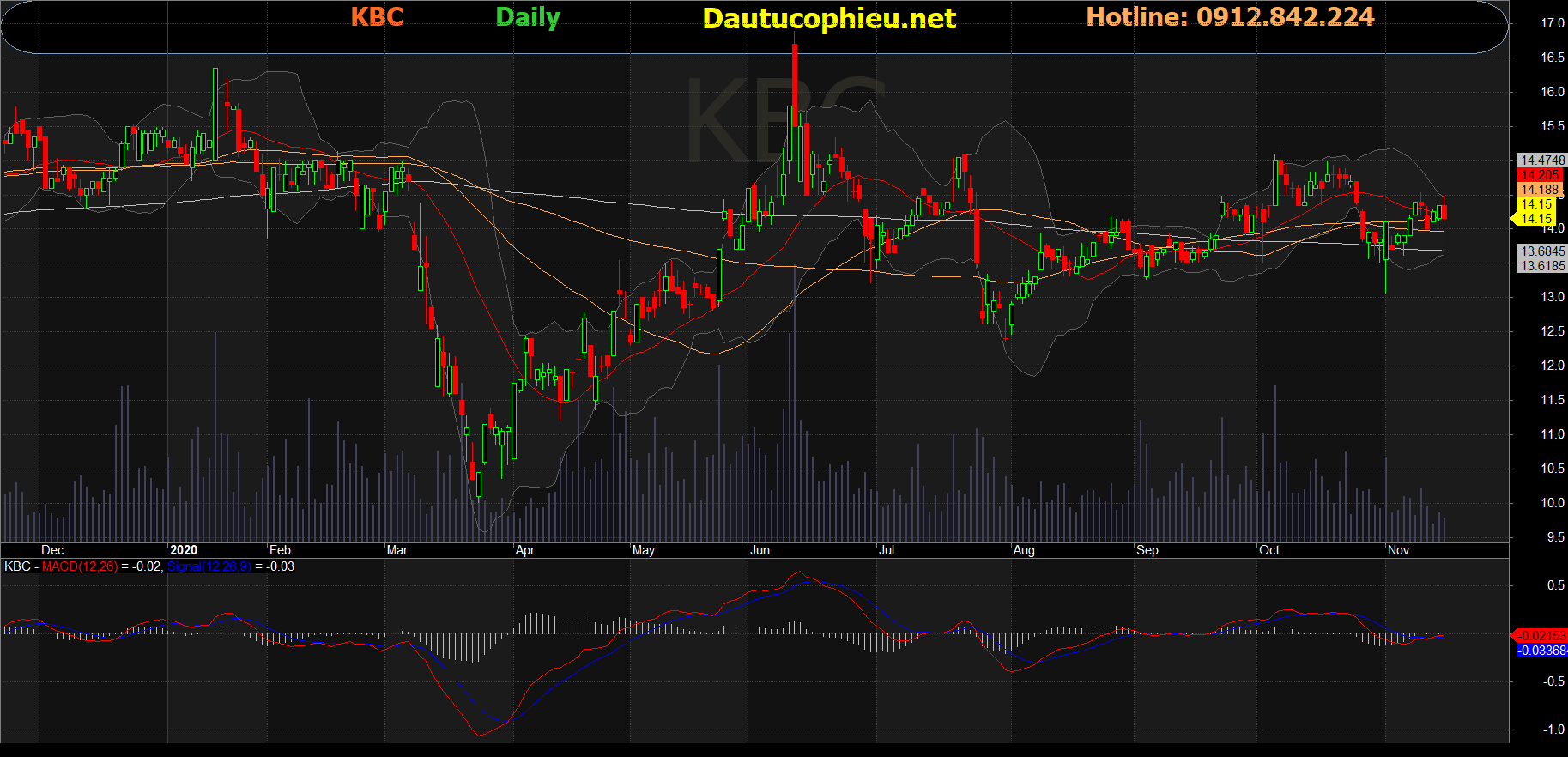Click the red 14.205 price tag
This screenshot has height=757, width=1568.
(1540, 175)
